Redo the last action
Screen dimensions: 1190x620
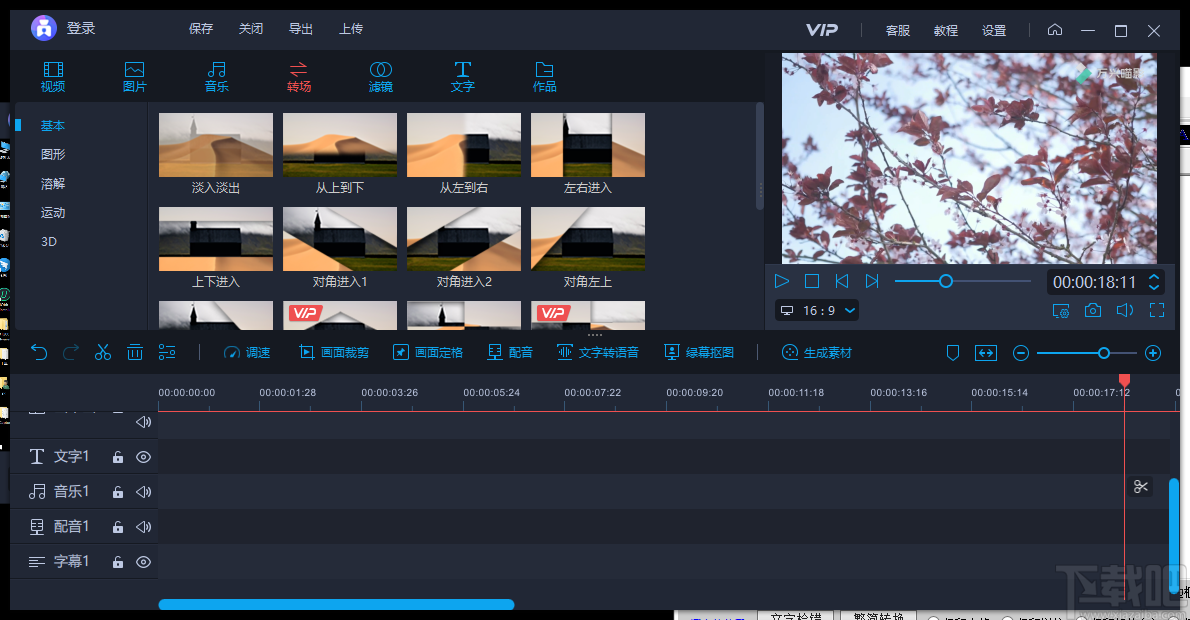click(71, 352)
